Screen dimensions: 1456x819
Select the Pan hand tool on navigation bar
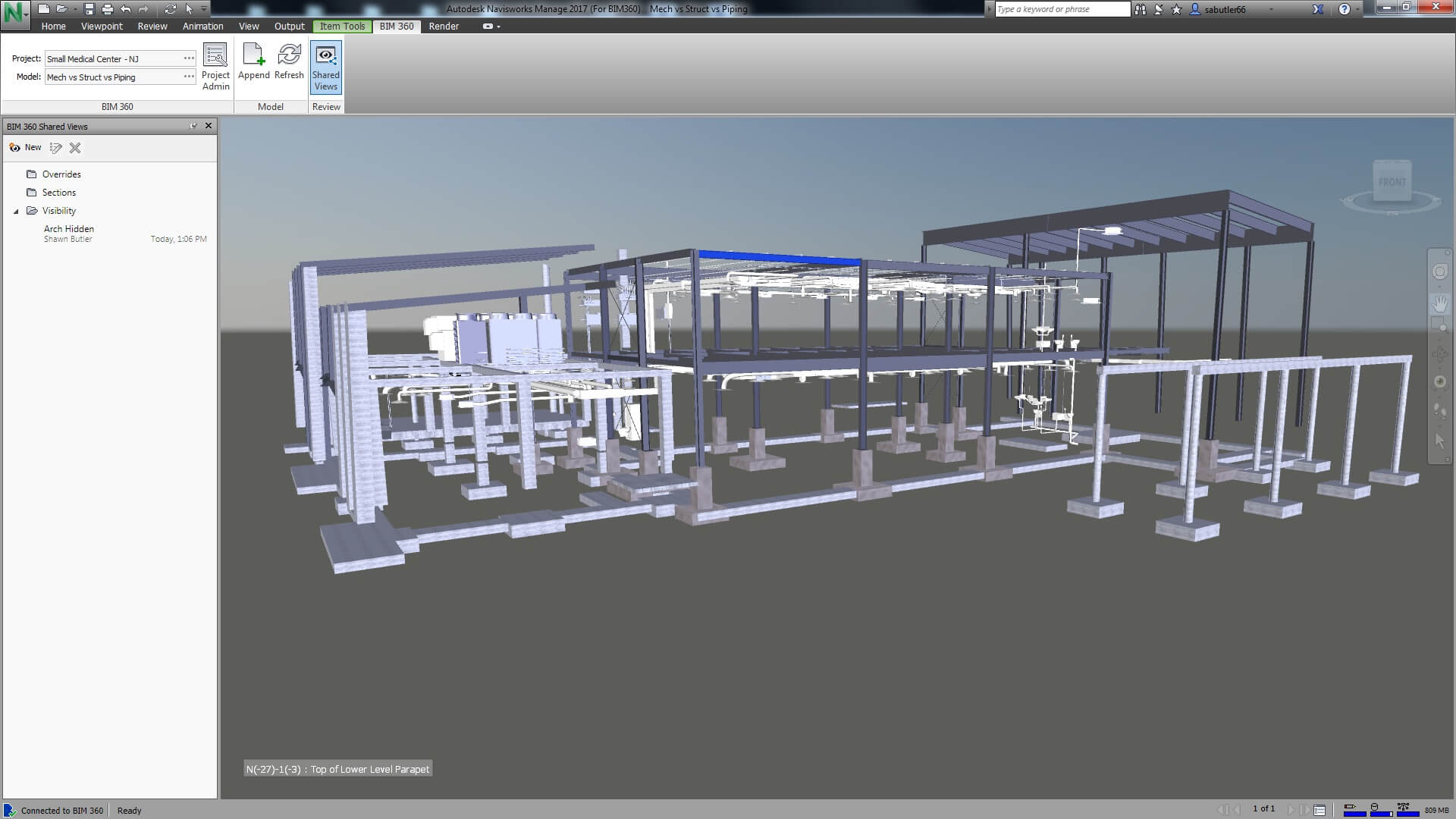pos(1439,304)
